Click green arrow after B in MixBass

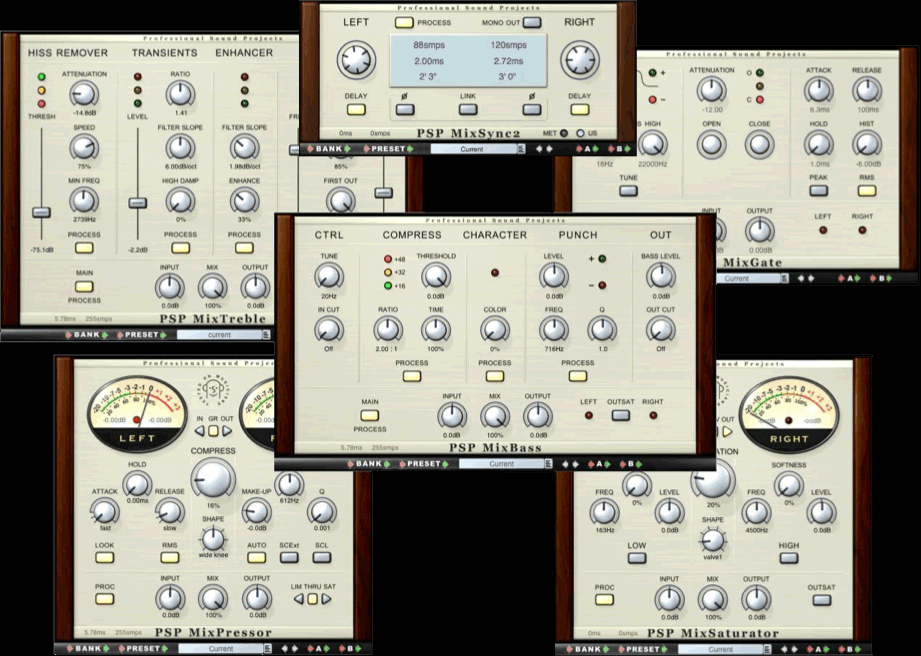[x=638, y=464]
